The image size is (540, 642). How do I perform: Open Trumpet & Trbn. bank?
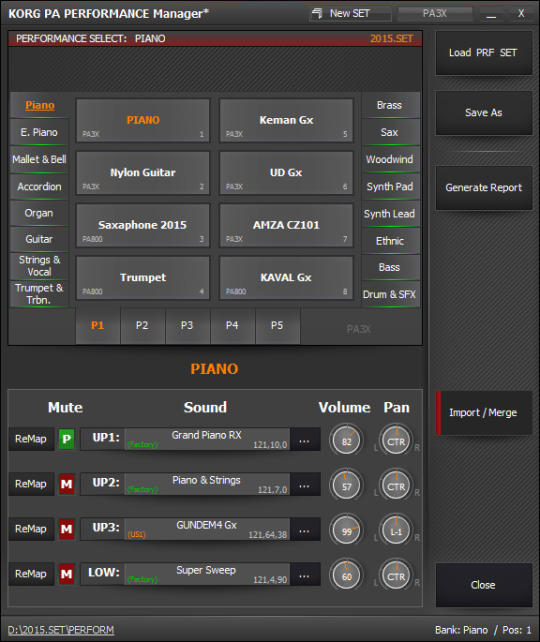pyautogui.click(x=40, y=294)
